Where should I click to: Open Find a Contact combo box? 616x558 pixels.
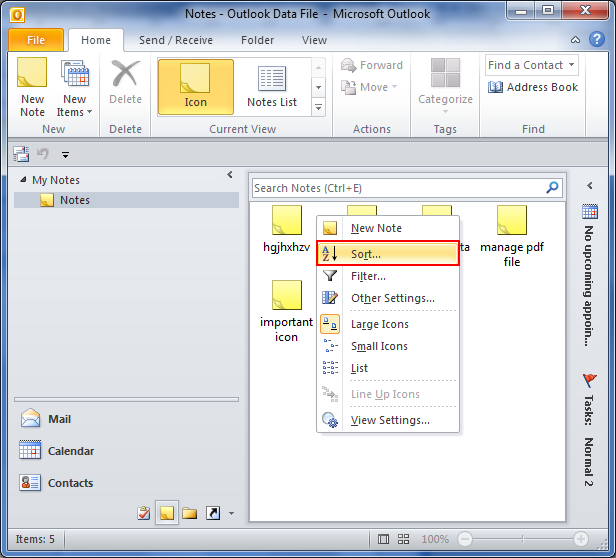pos(532,65)
